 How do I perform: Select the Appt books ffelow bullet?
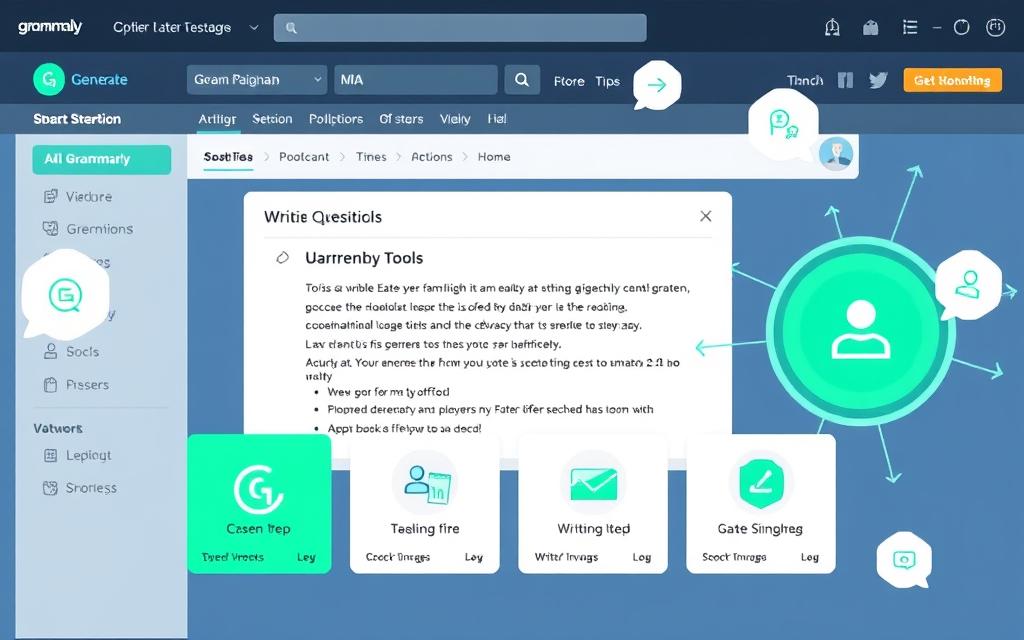point(404,428)
